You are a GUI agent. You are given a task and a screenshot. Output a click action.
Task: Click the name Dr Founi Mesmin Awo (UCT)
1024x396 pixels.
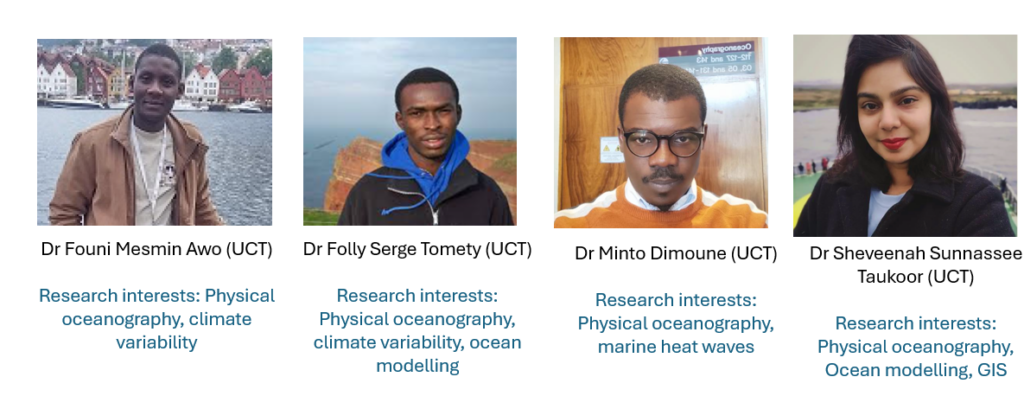coord(157,250)
